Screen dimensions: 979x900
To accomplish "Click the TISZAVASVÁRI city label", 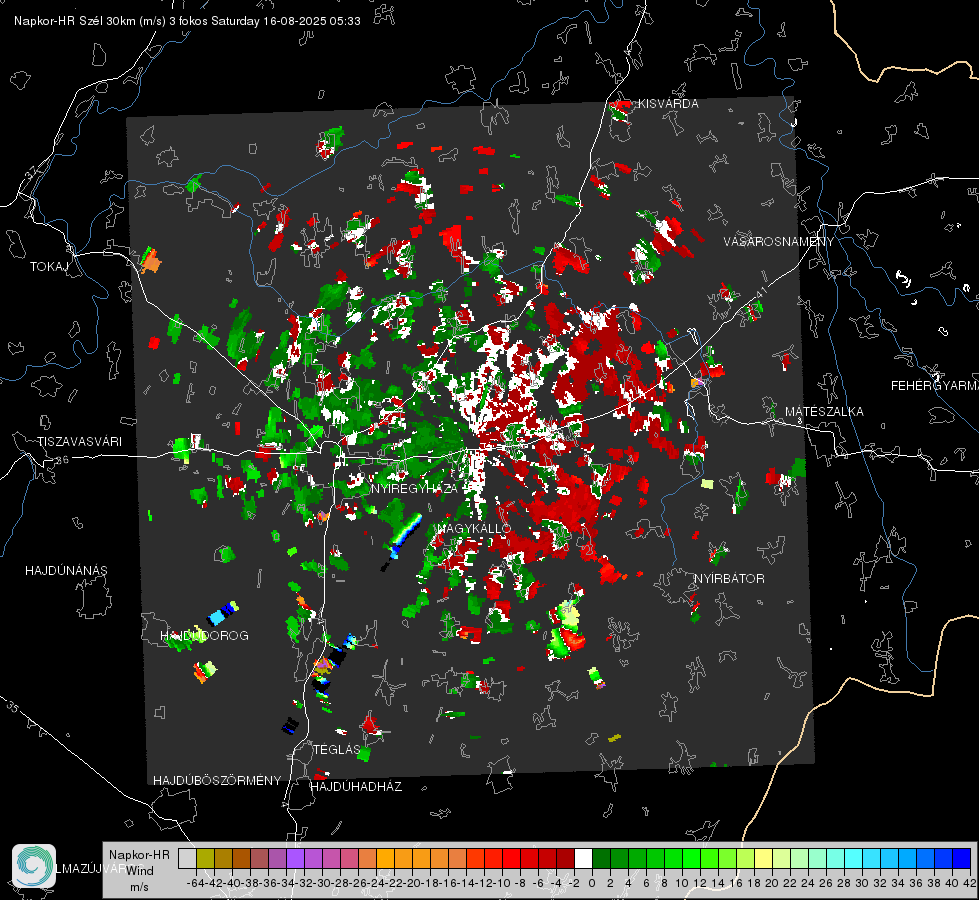I will [x=79, y=442].
